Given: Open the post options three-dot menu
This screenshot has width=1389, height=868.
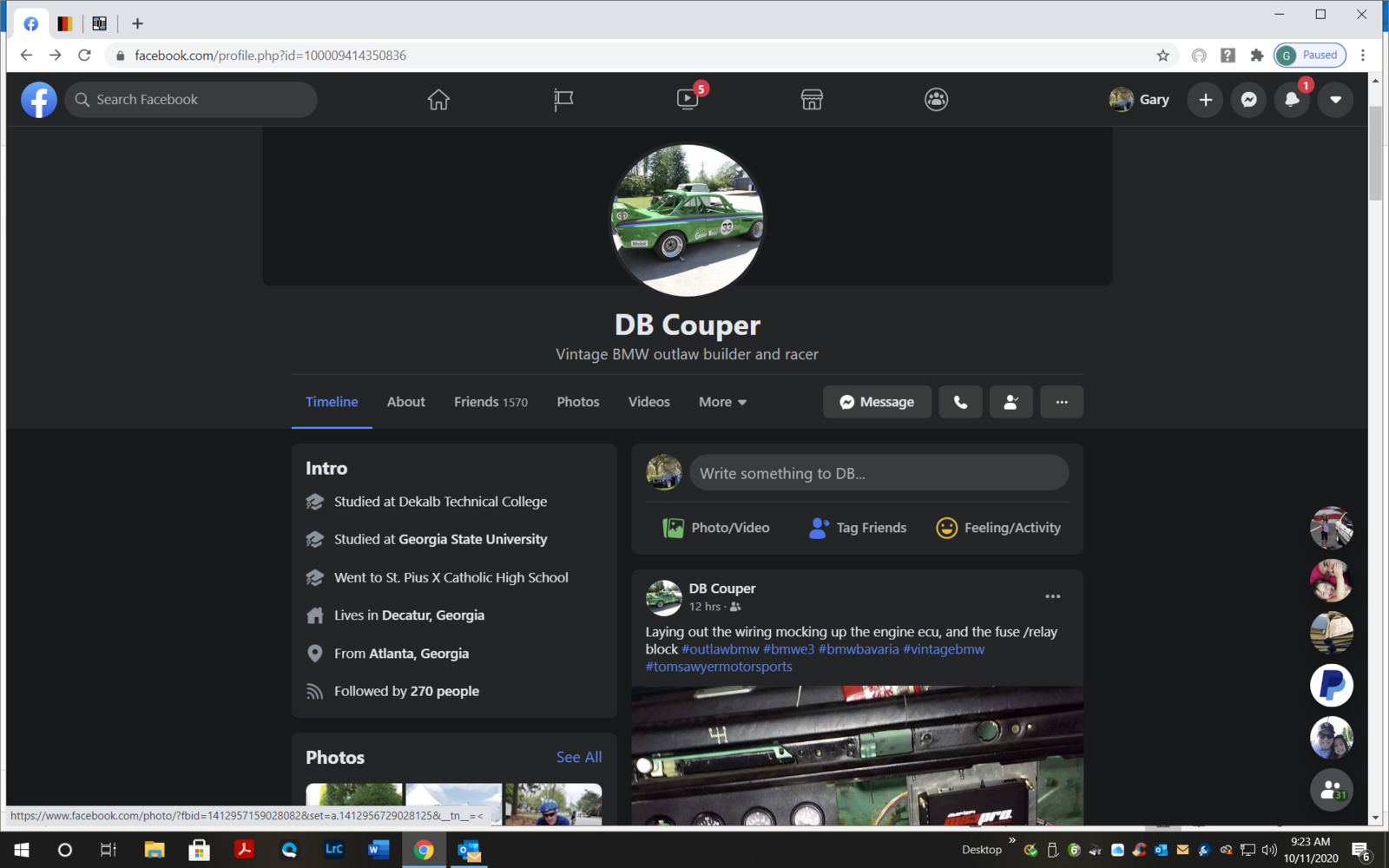Looking at the screenshot, I should [x=1052, y=596].
